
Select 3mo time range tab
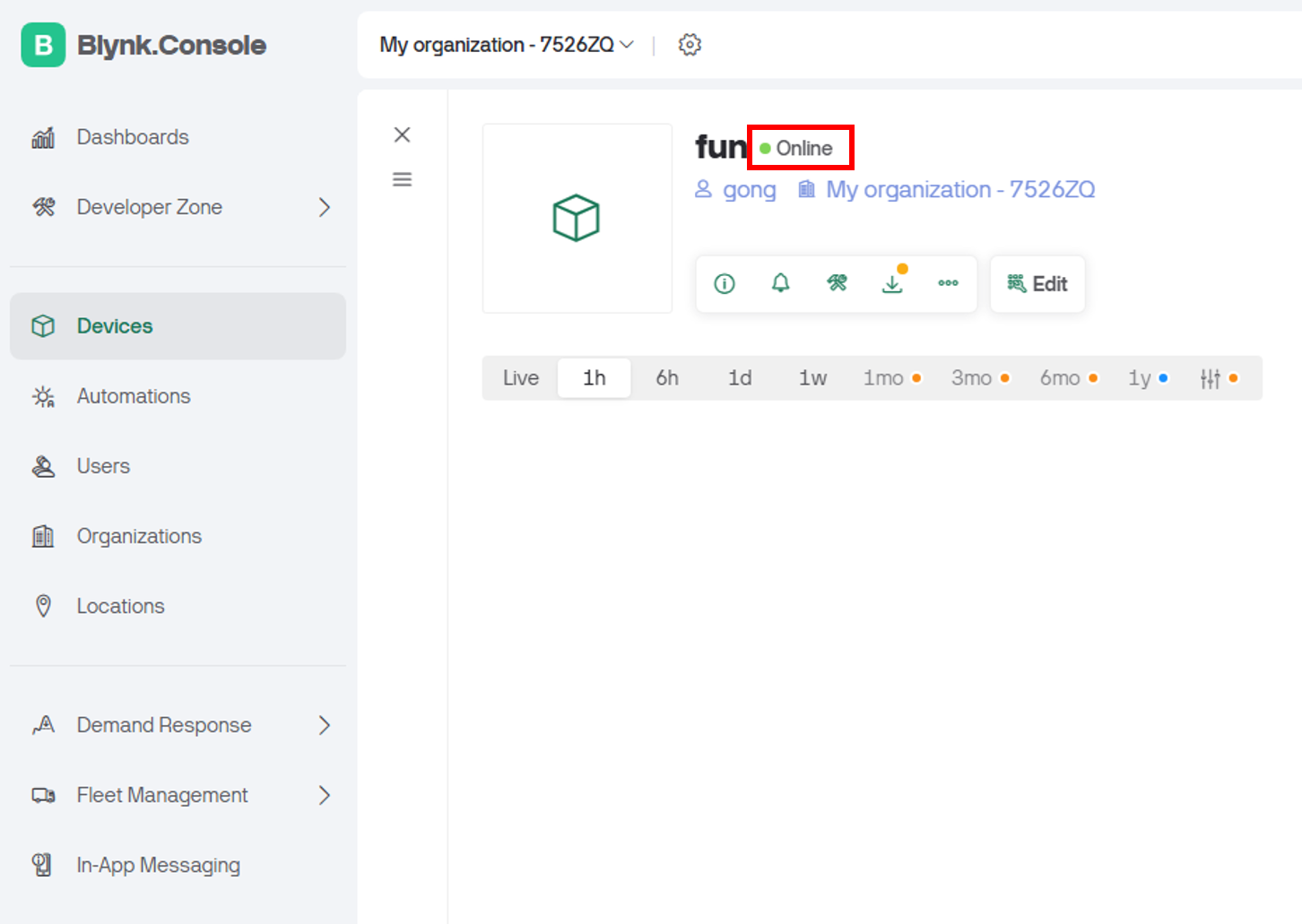click(980, 378)
